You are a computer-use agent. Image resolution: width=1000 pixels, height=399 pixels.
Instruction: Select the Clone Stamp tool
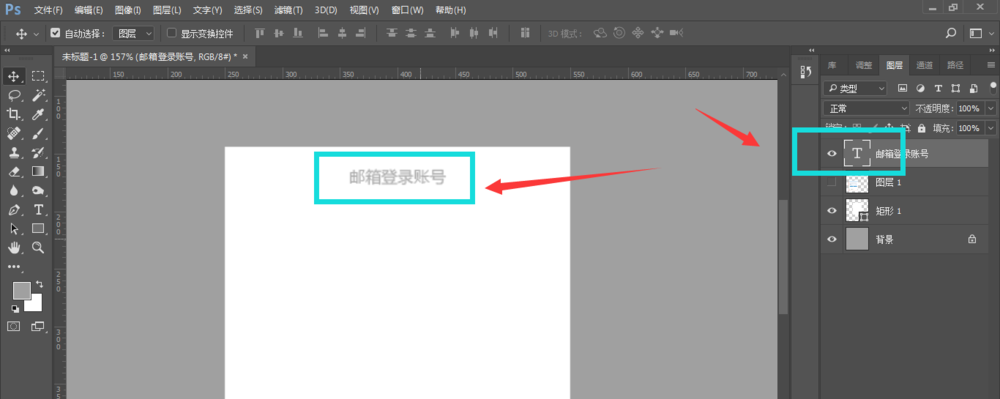[13, 152]
